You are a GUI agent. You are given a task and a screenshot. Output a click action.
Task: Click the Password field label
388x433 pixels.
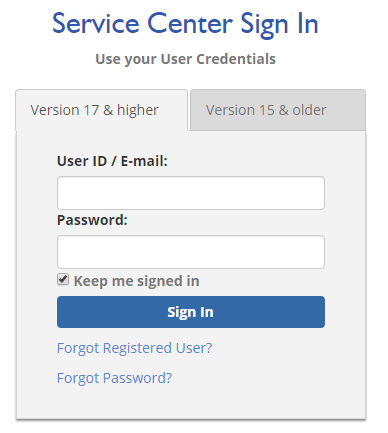coord(92,220)
